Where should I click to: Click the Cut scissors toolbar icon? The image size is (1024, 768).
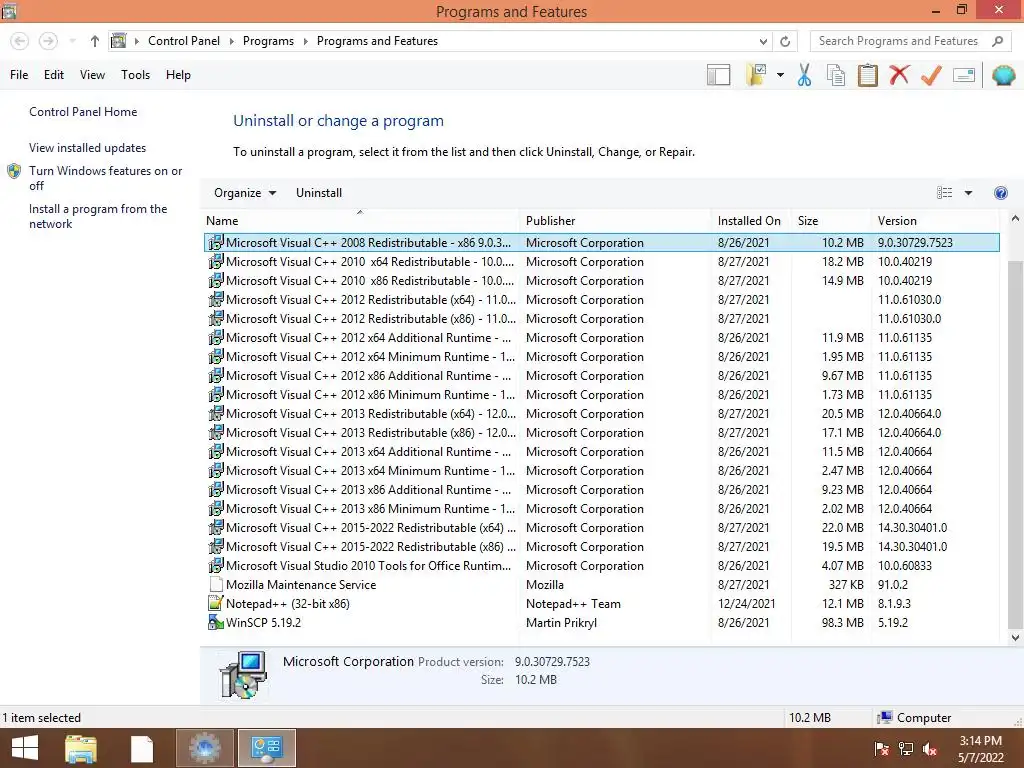804,75
